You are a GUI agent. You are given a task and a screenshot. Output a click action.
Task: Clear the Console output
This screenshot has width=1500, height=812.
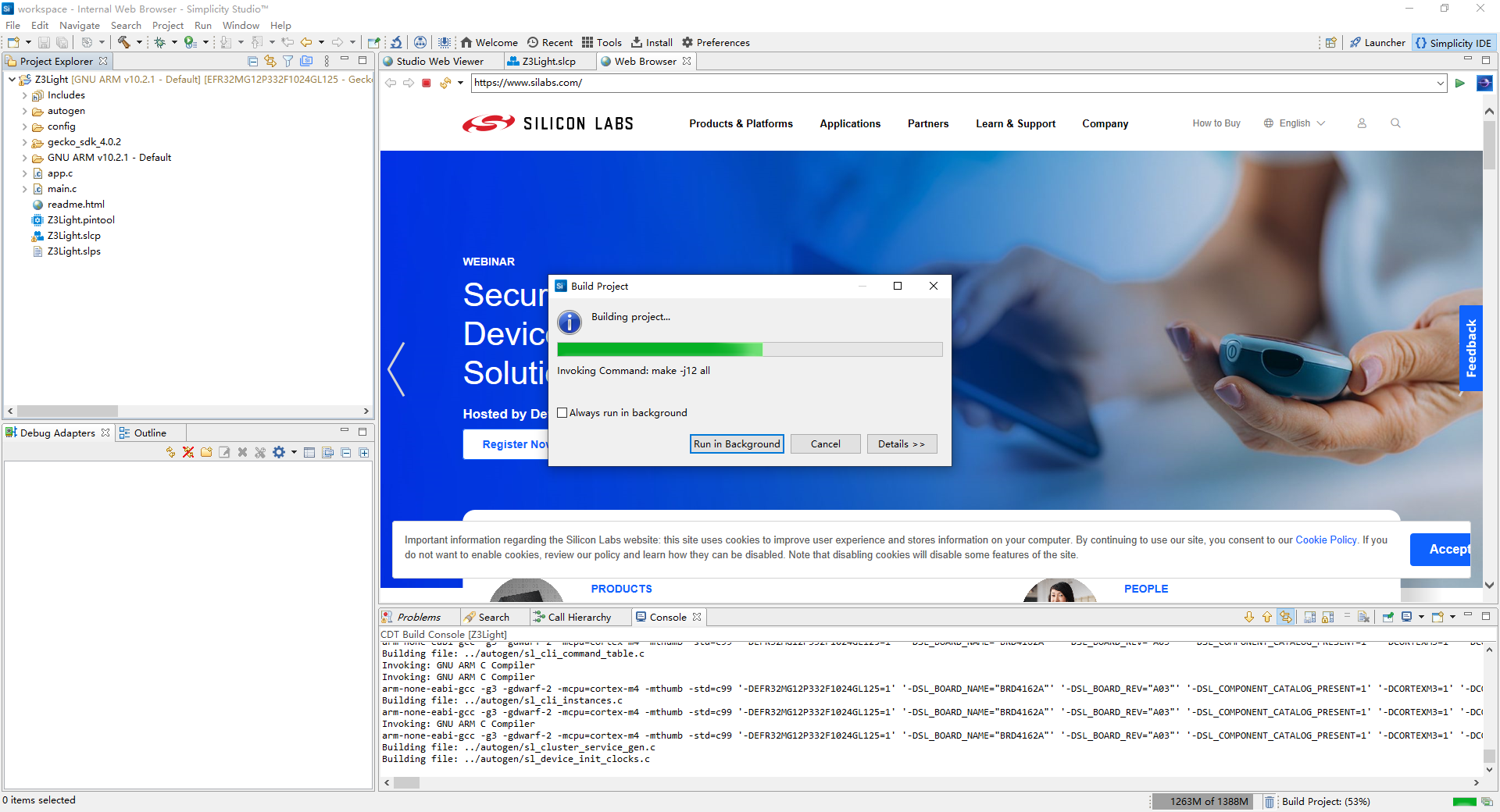pos(1364,617)
